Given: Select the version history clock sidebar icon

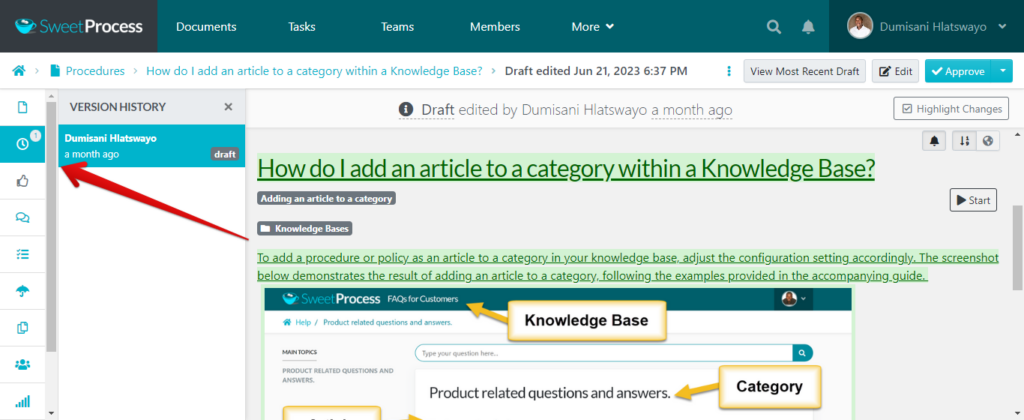Looking at the screenshot, I should coord(22,144).
